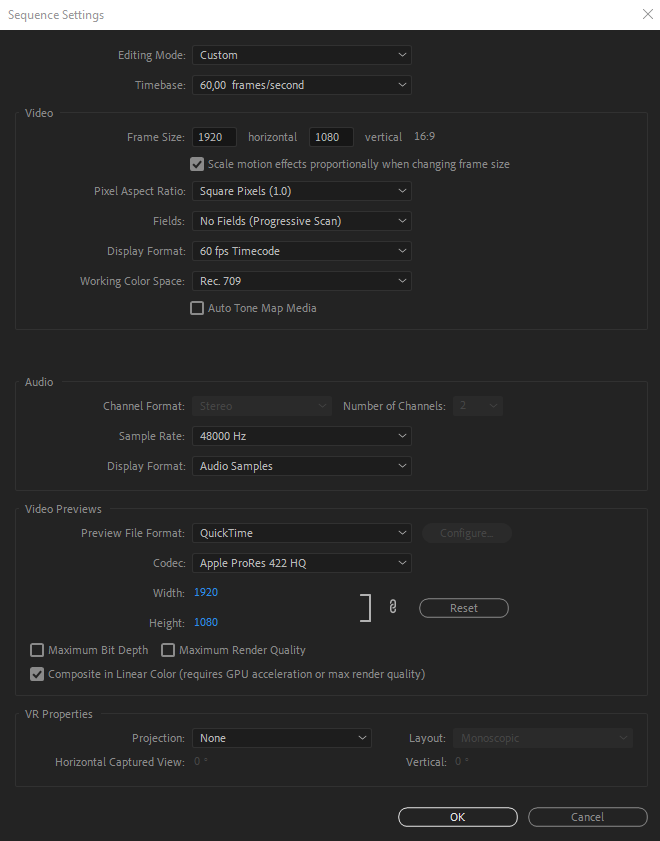Dismiss the dialog with Cancel
The width and height of the screenshot is (660, 841).
587,816
